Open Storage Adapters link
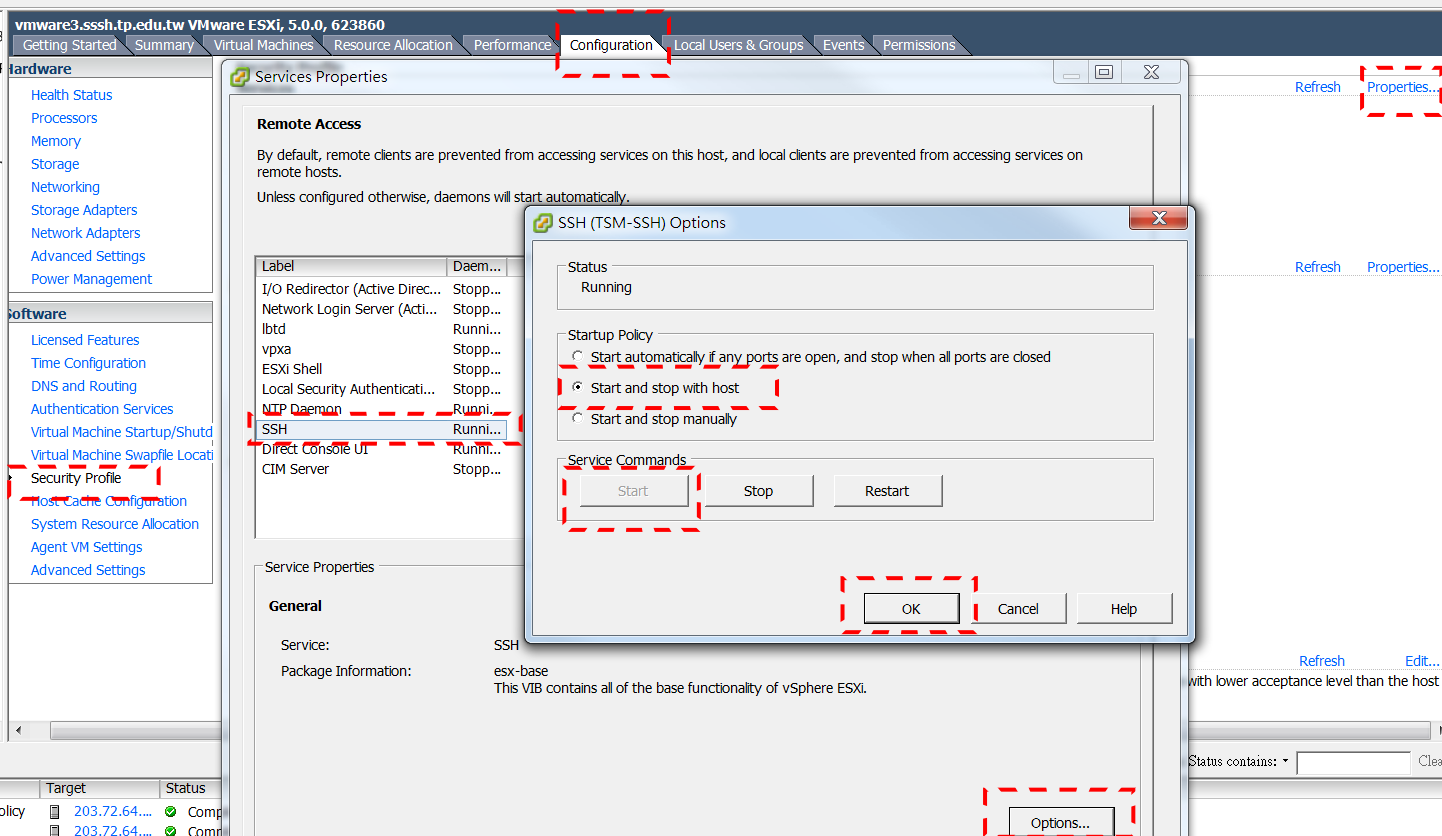The image size is (1442, 836). [84, 210]
